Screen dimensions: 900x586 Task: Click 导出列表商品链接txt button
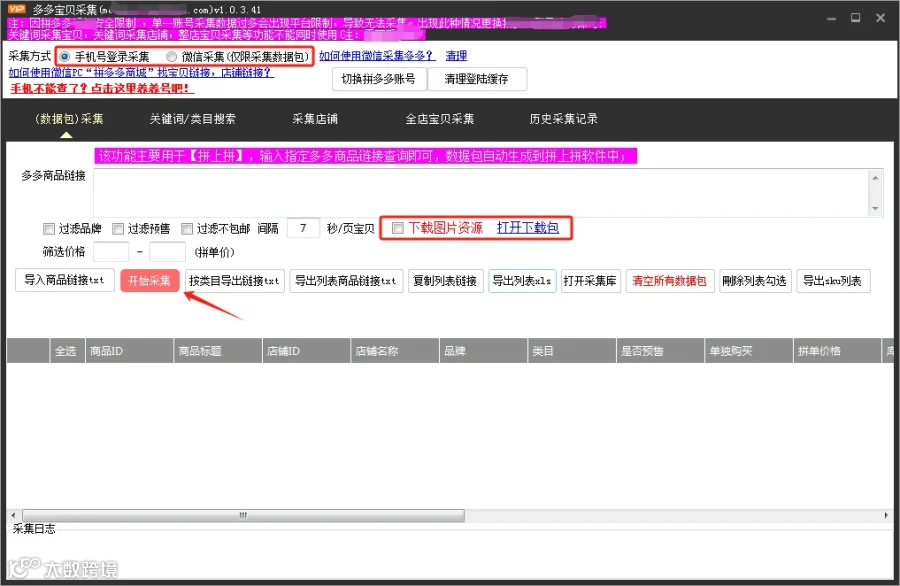point(346,281)
